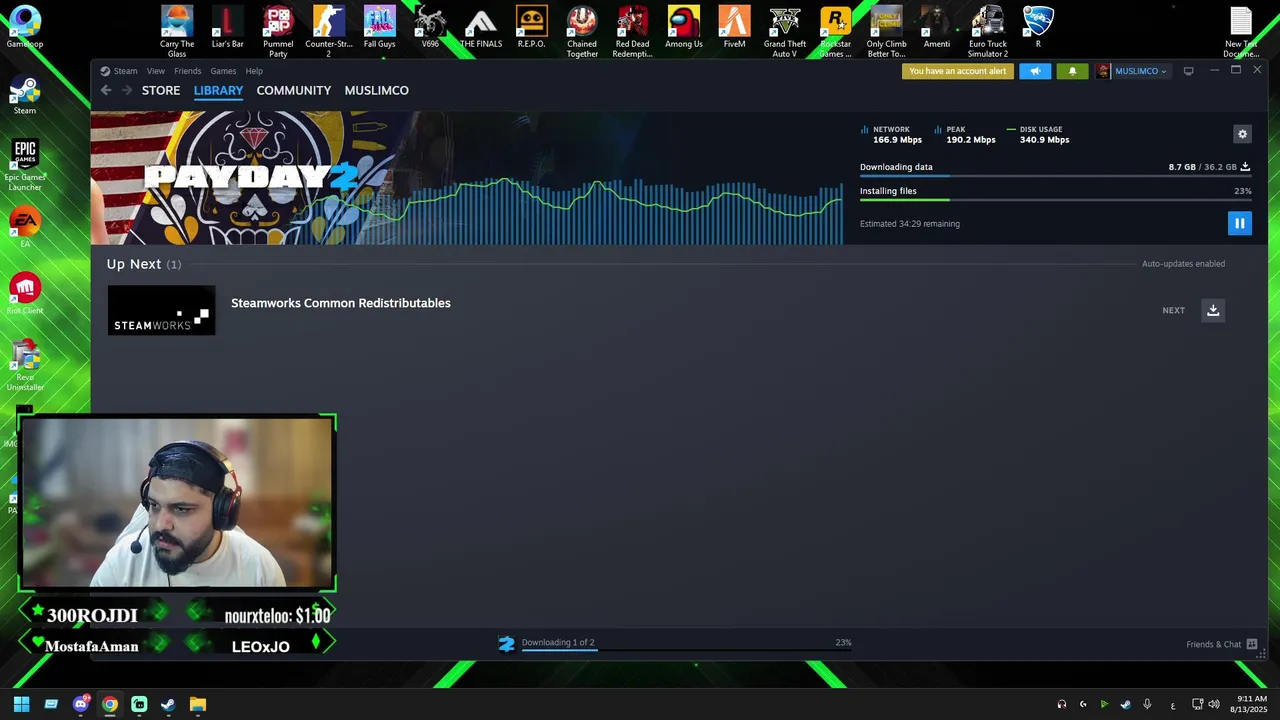1280x720 pixels.
Task: Open the notifications bell
Action: tap(1072, 71)
